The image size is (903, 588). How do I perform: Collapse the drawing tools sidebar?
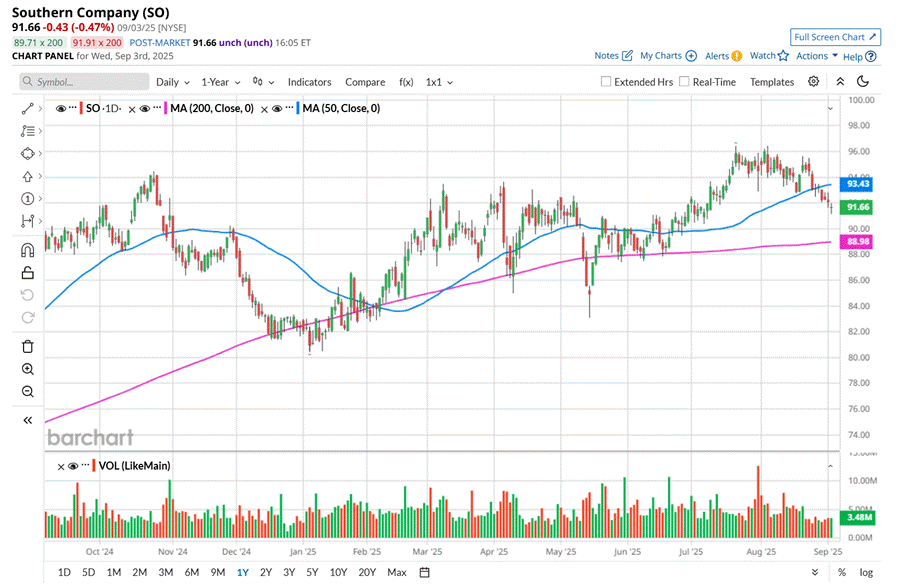[x=28, y=420]
